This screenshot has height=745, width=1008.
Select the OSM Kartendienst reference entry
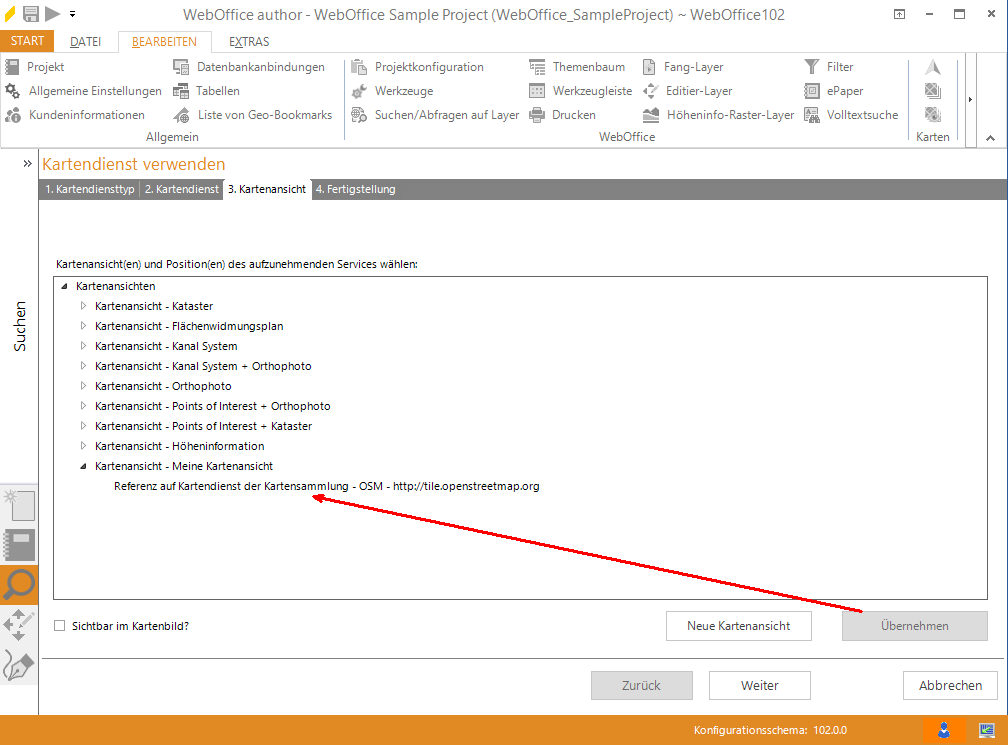tap(327, 486)
